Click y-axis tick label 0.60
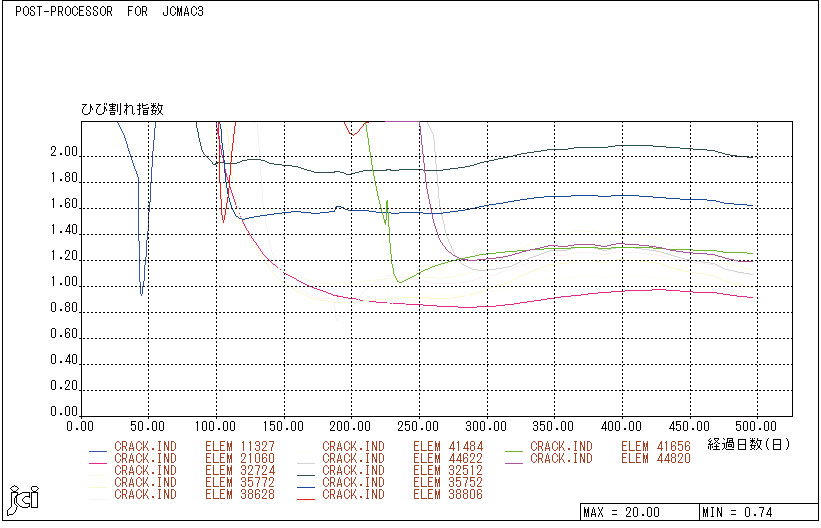 [64, 334]
